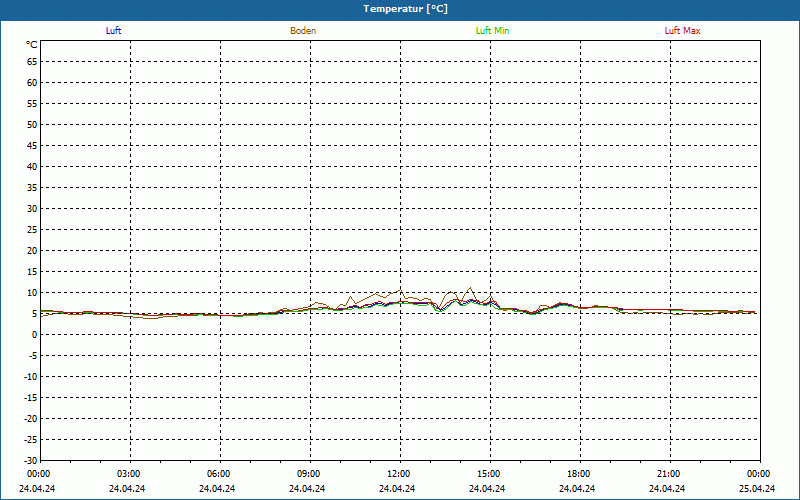
Task: Click the green Luft Min legend label
Action: click(x=492, y=31)
